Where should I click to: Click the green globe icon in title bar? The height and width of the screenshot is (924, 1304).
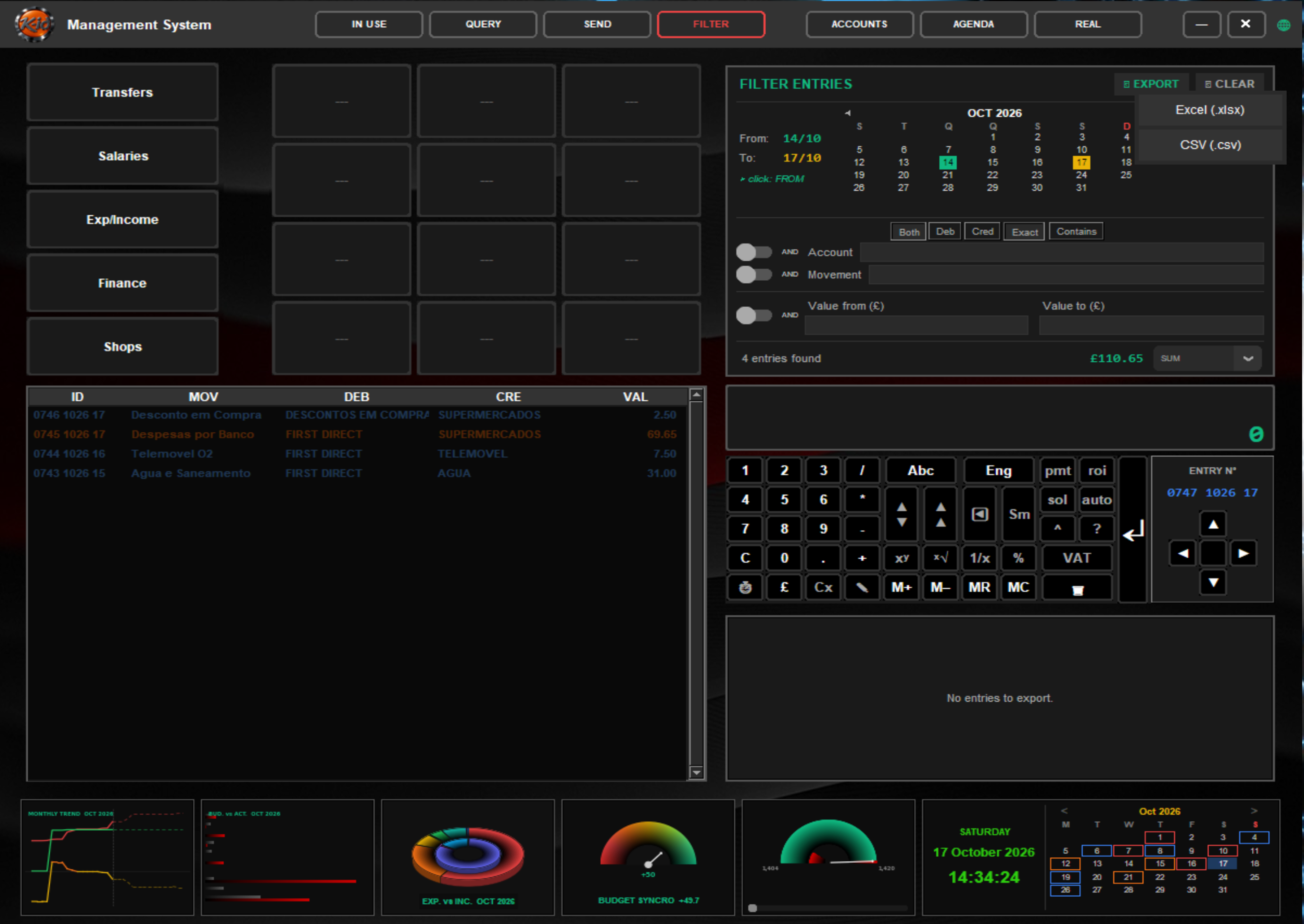pos(1284,25)
